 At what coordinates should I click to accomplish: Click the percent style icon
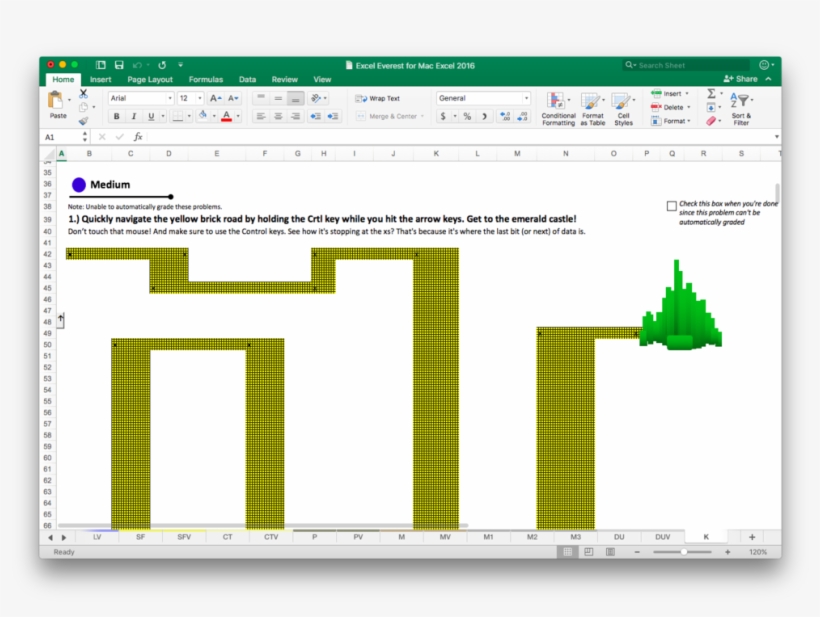pyautogui.click(x=466, y=116)
